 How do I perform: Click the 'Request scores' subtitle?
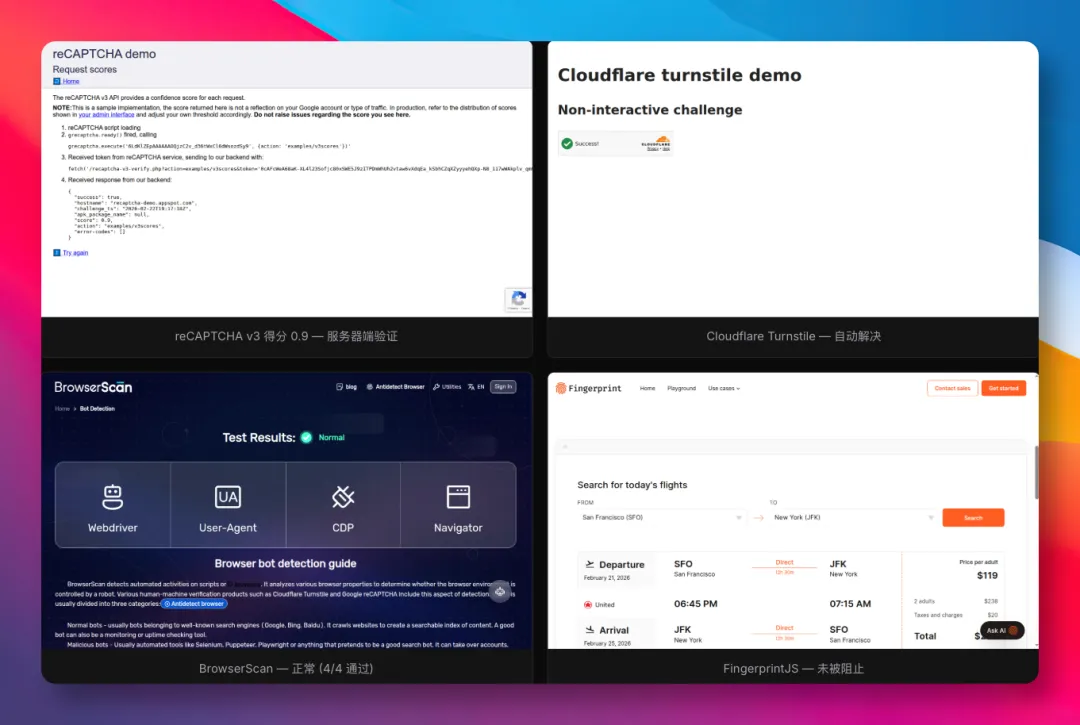pyautogui.click(x=85, y=70)
